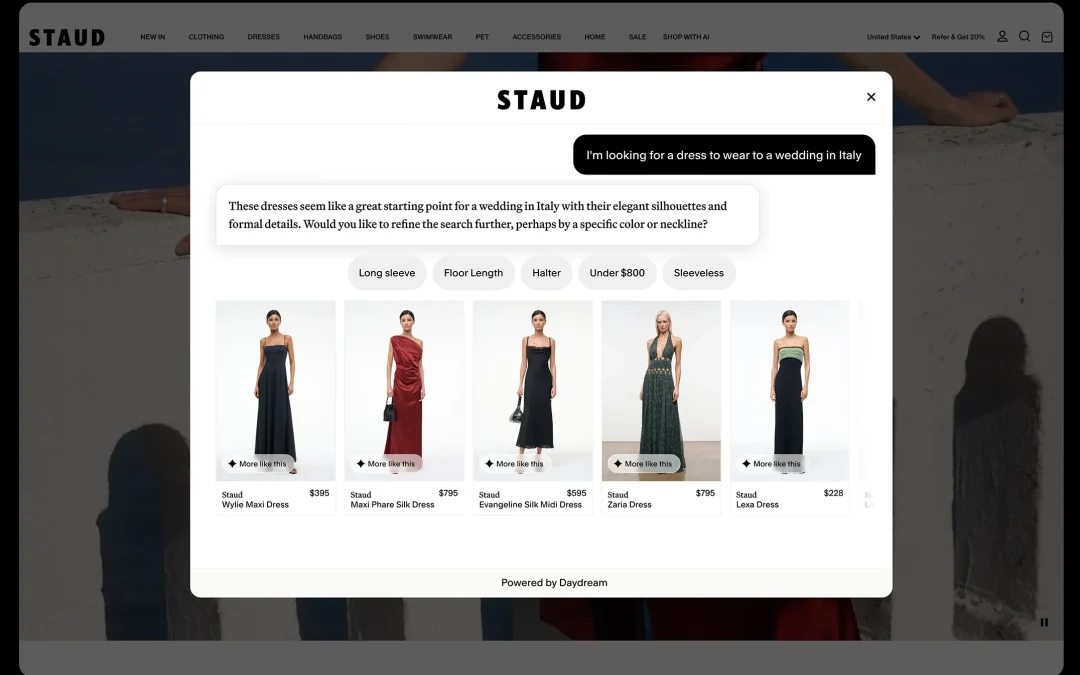
Task: Apply the Long sleeve filter chip
Action: [x=387, y=273]
